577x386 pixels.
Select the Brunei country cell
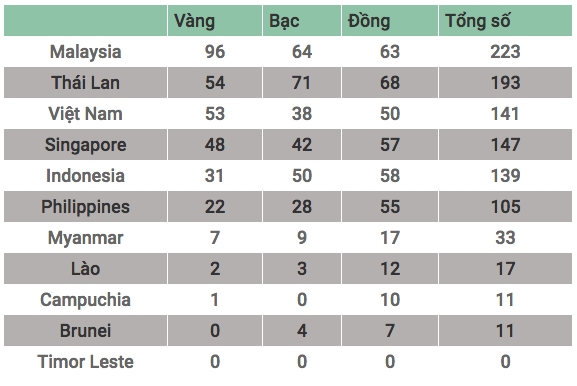pos(85,330)
